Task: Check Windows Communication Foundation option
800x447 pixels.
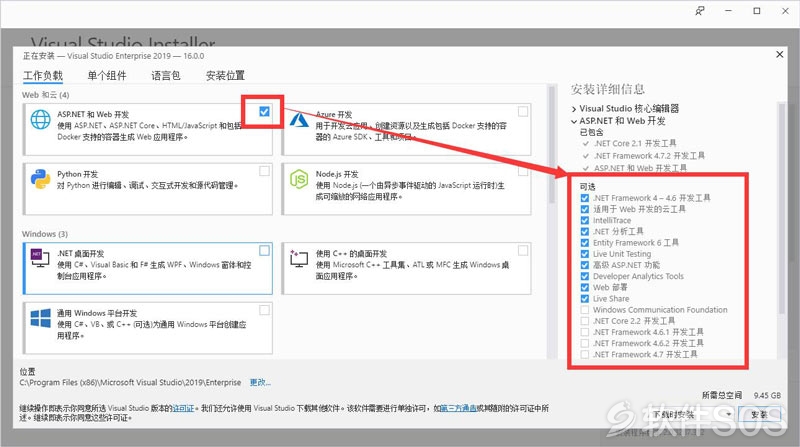Action: (585, 310)
